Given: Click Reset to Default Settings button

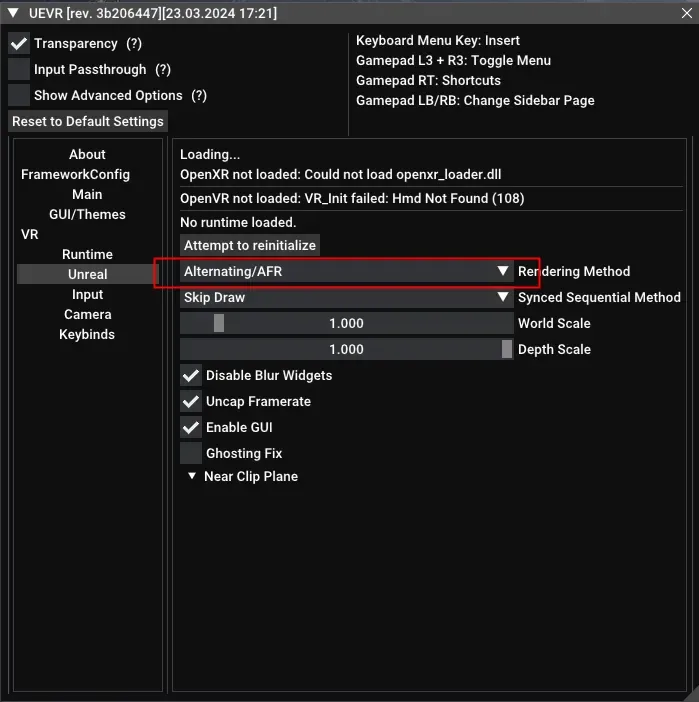Looking at the screenshot, I should pos(88,121).
